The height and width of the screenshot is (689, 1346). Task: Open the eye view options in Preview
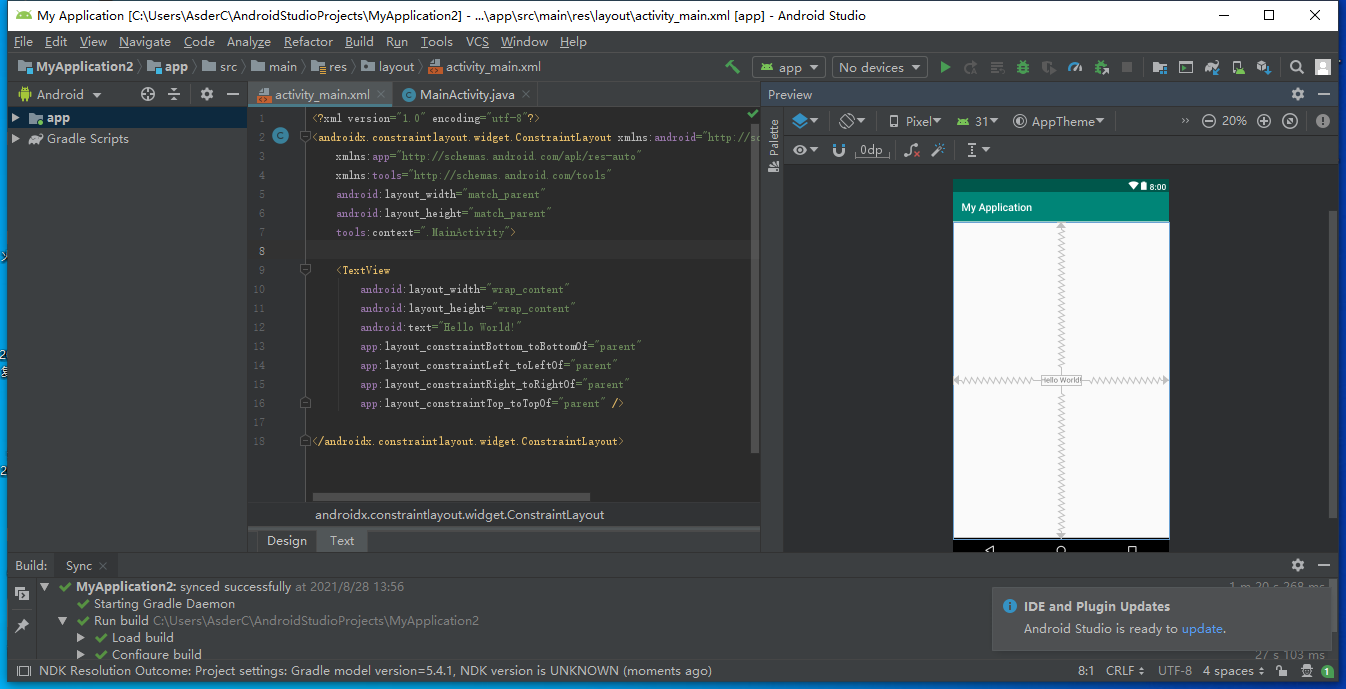[805, 150]
